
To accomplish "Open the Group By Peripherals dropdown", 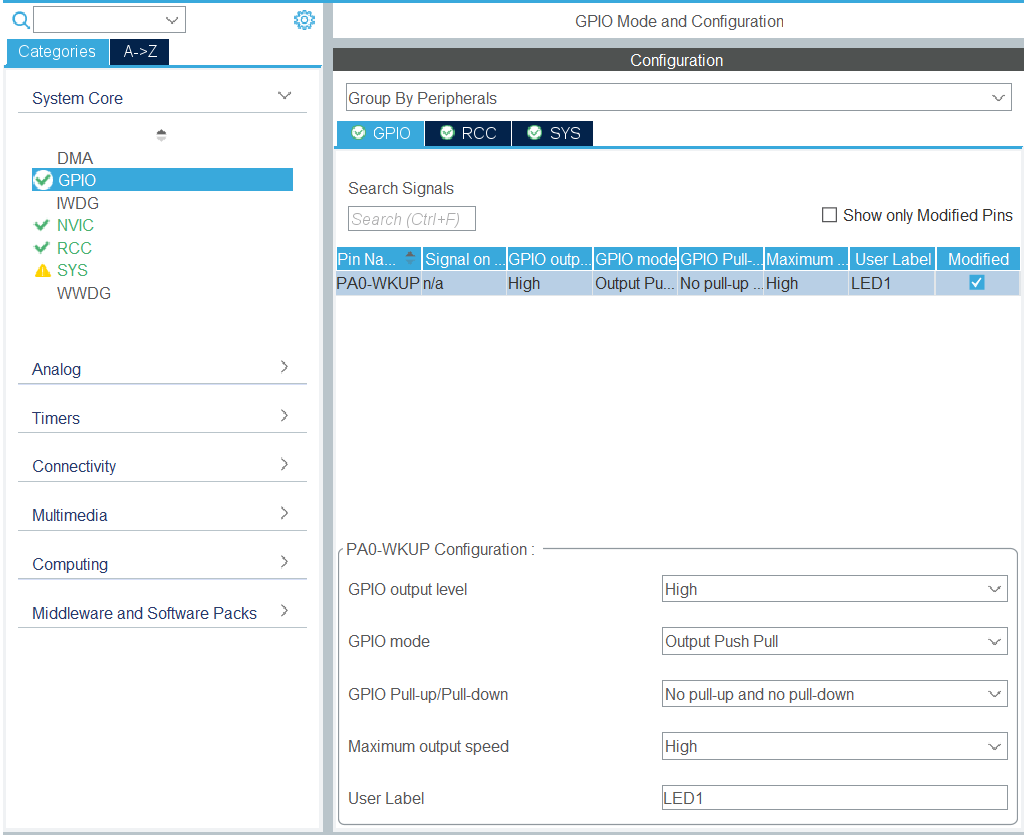I will click(677, 98).
